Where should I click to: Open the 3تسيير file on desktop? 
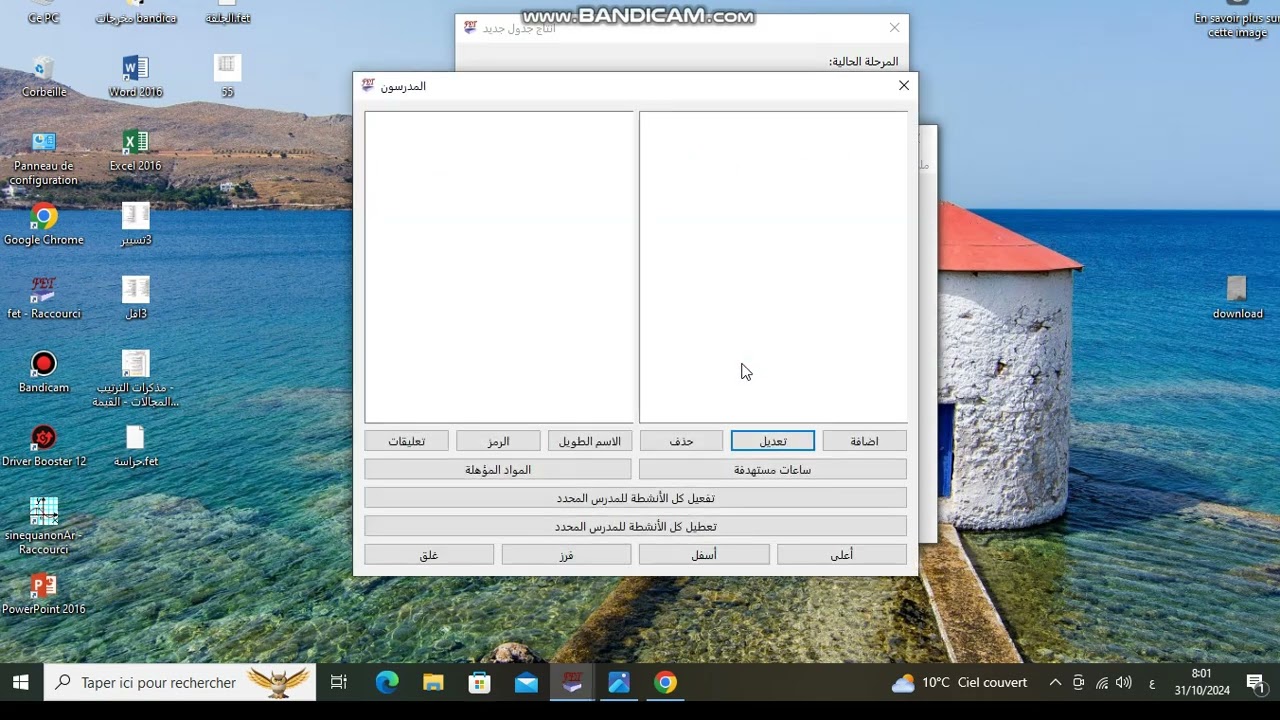[x=136, y=225]
